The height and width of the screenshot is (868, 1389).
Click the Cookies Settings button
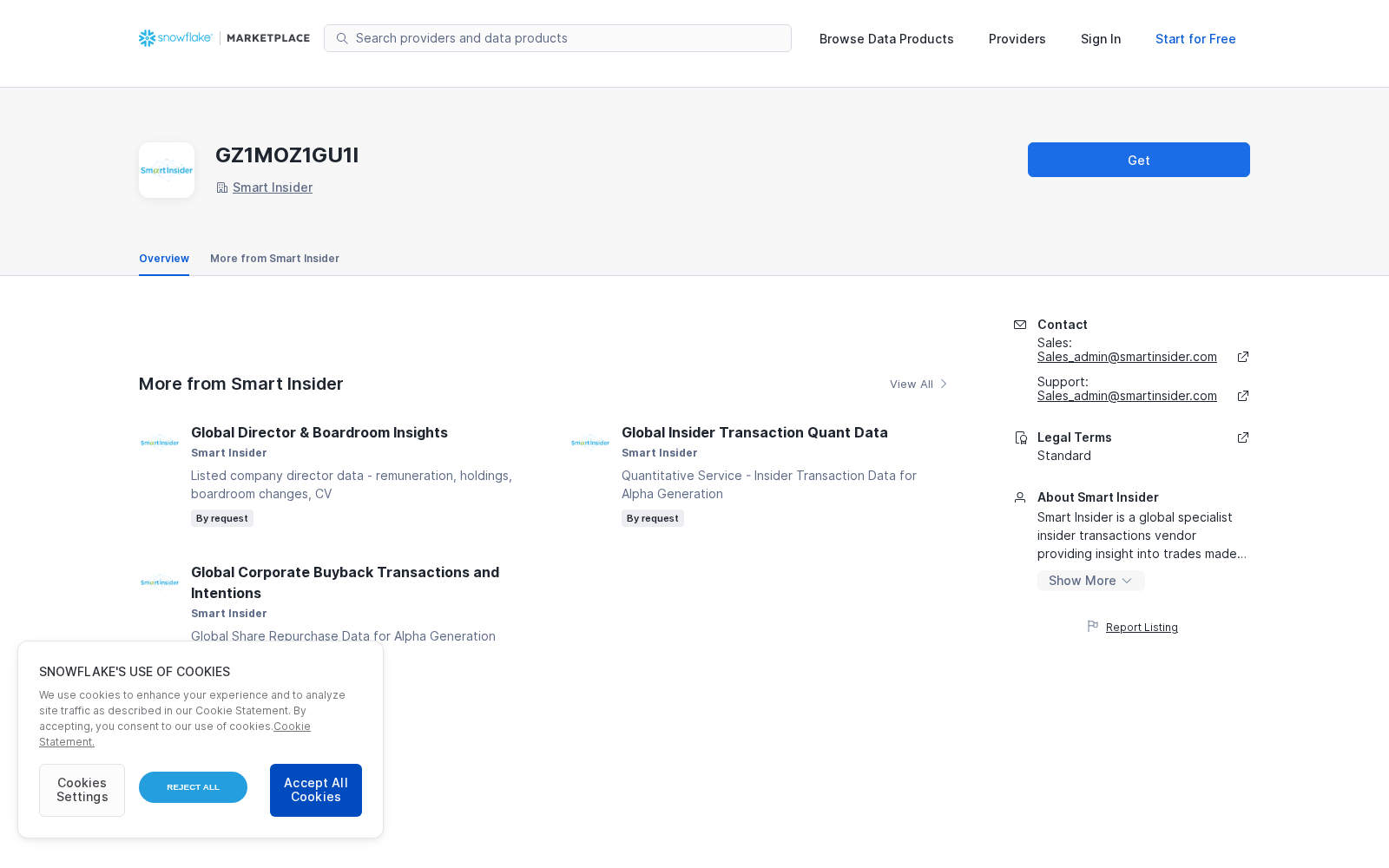pyautogui.click(x=82, y=790)
